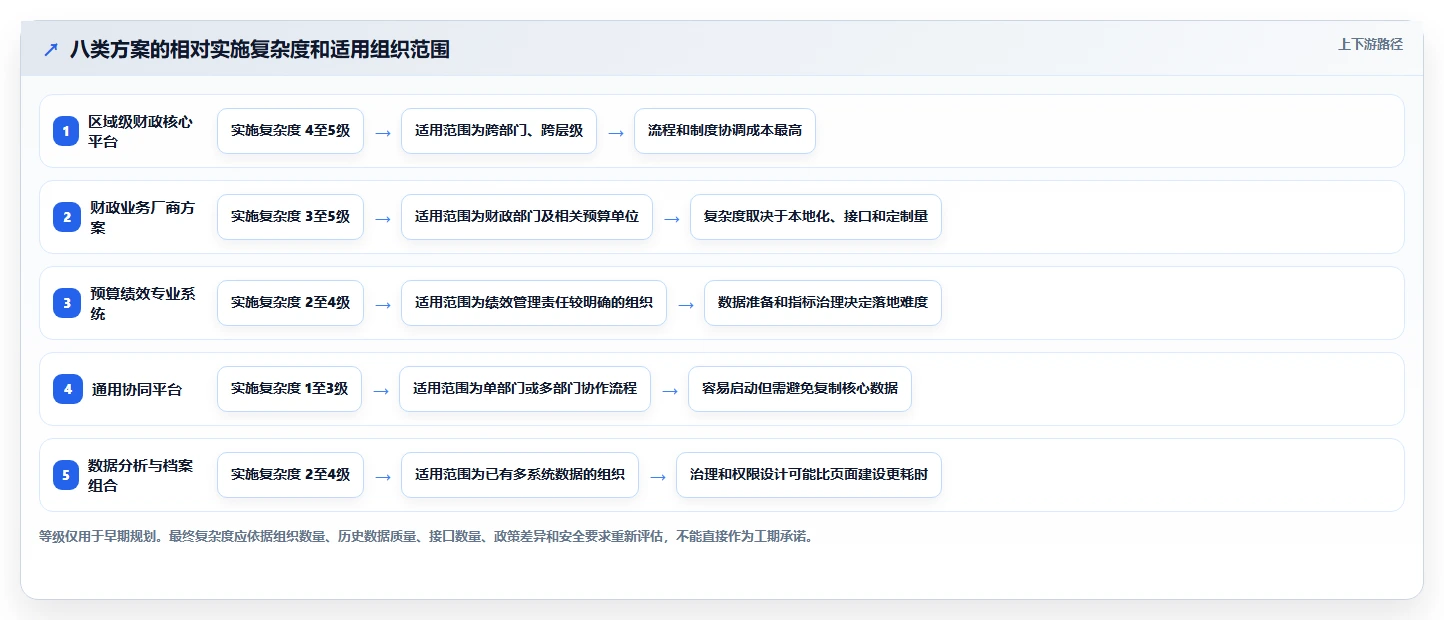Viewport: 1444px width, 620px height.
Task: Select the 数据分析与档案组合 row label
Action: coord(140,475)
